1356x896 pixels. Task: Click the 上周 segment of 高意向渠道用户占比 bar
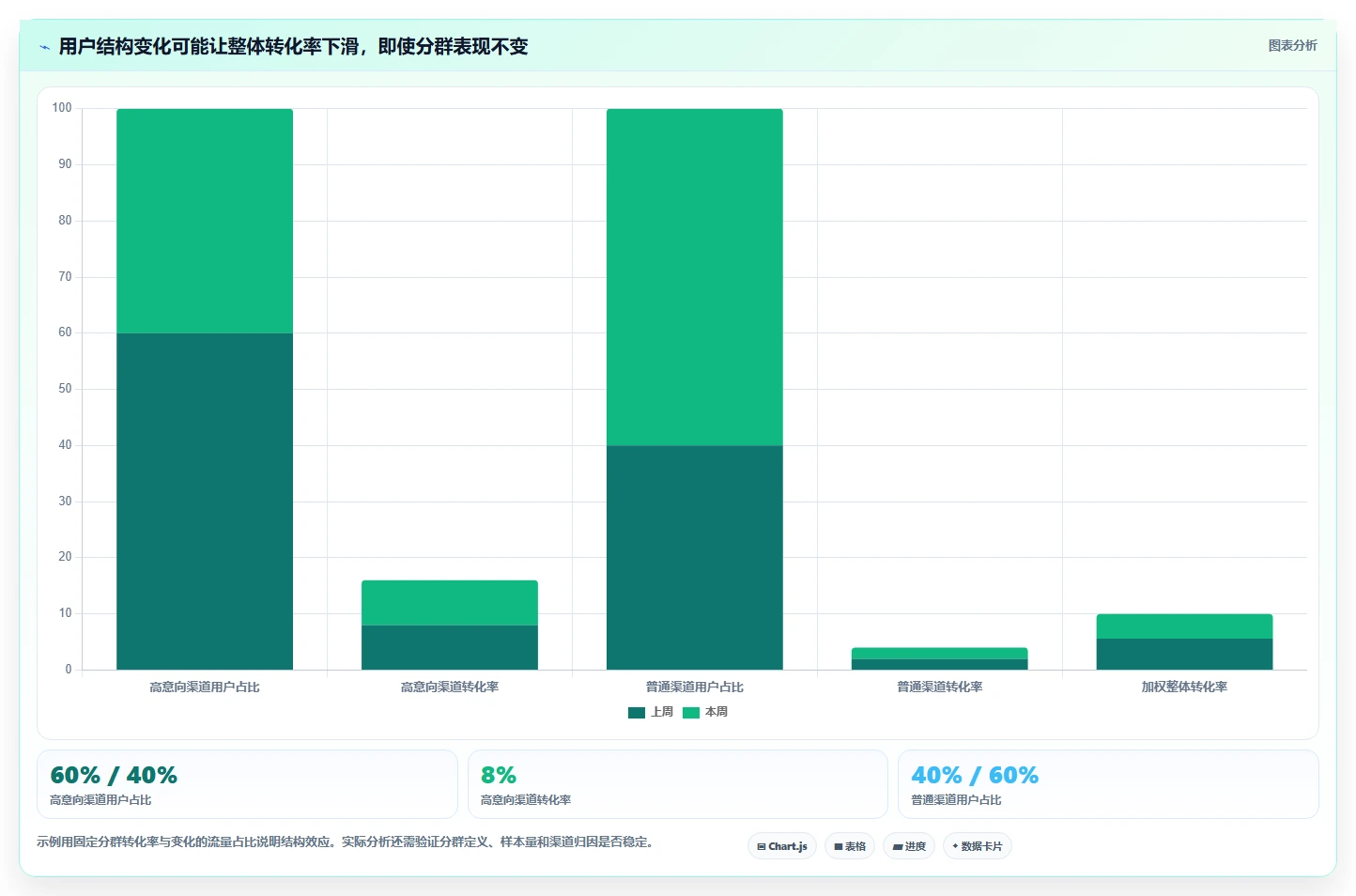[x=205, y=502]
